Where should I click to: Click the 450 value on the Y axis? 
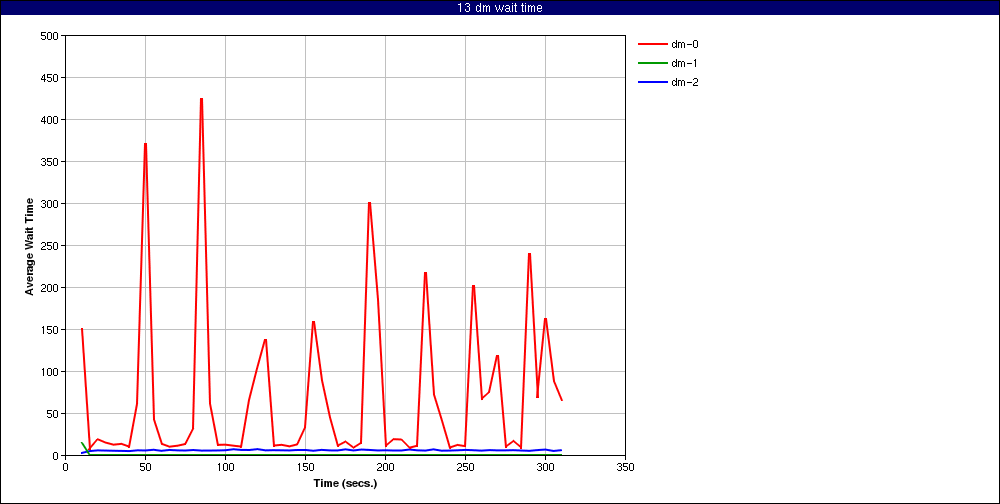50,78
